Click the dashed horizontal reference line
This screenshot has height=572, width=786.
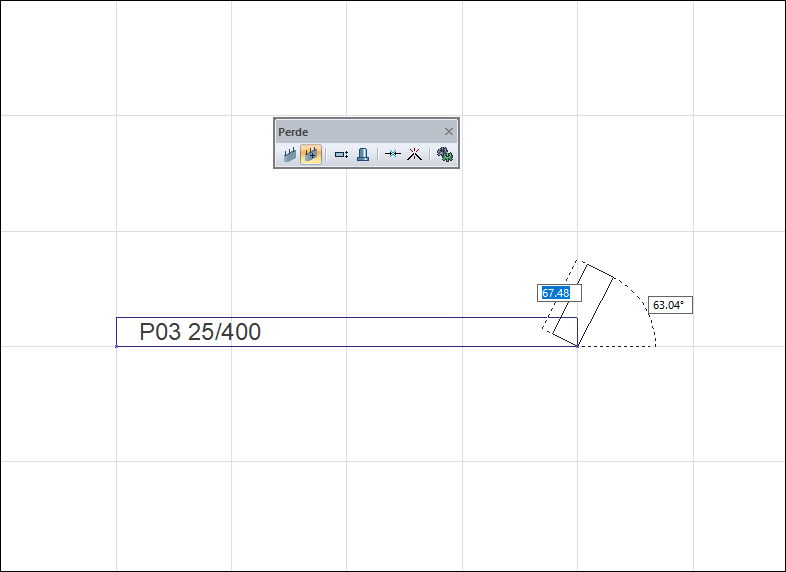point(617,346)
